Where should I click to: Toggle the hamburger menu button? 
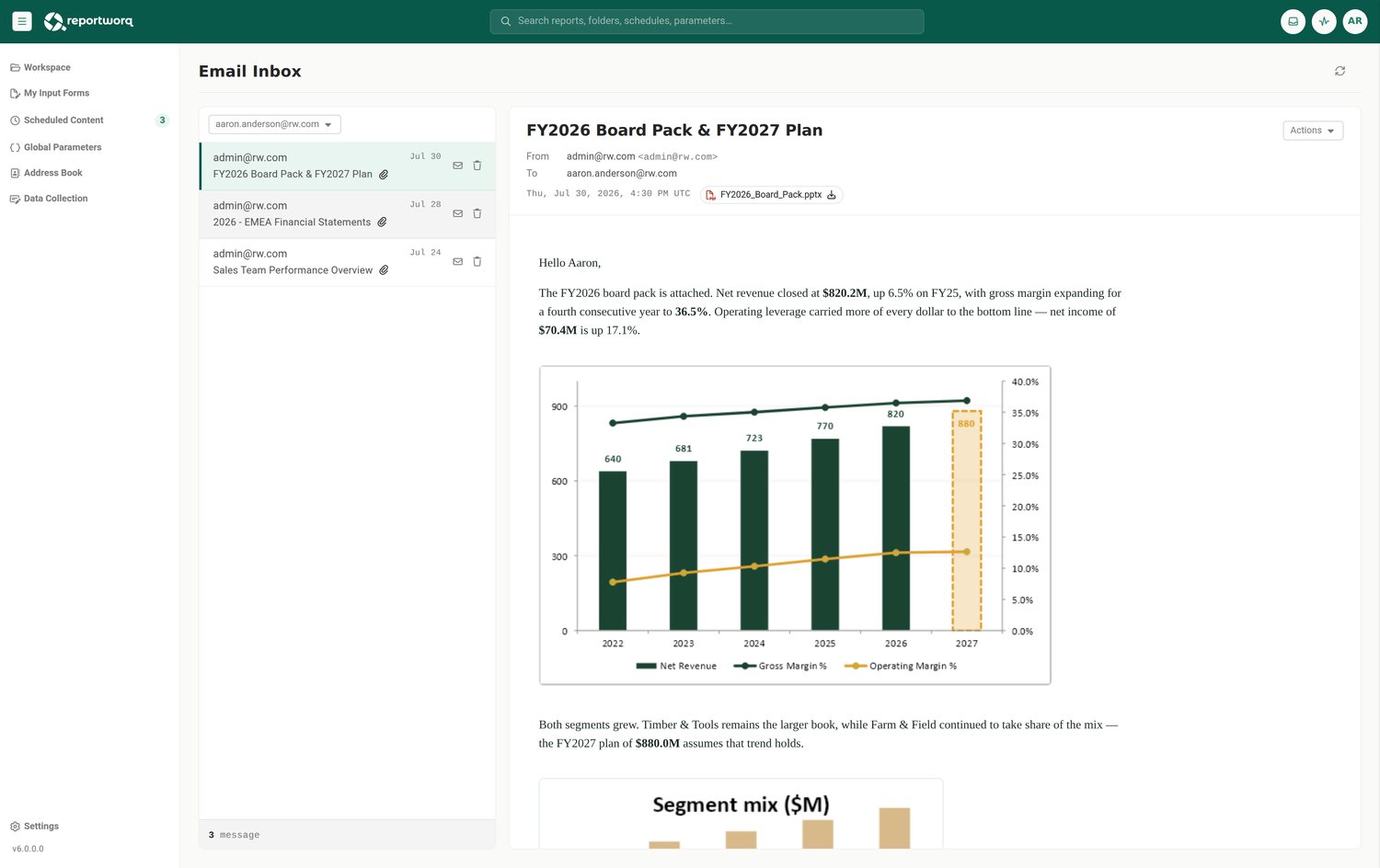pyautogui.click(x=22, y=21)
